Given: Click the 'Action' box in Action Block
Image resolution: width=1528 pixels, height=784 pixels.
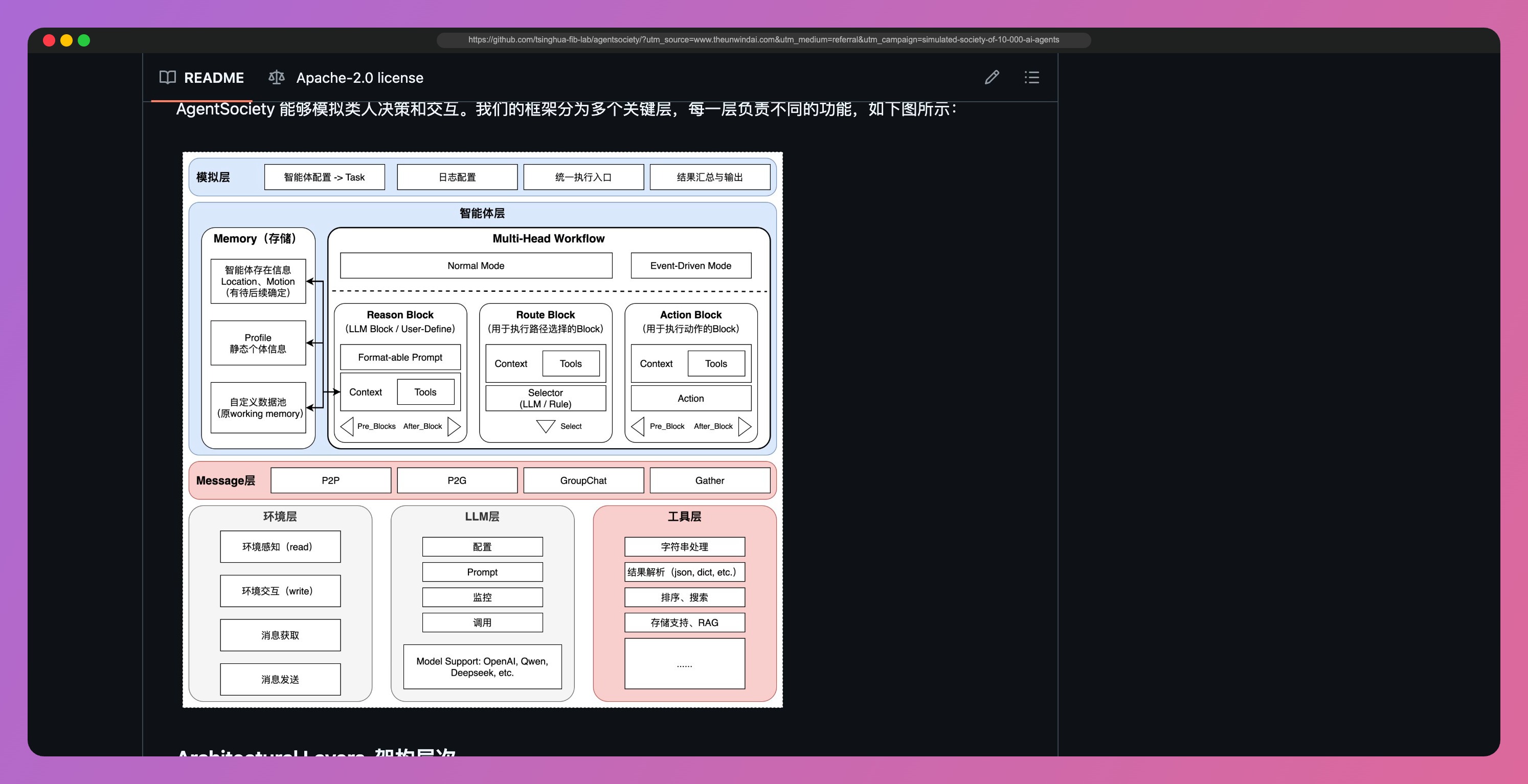Looking at the screenshot, I should [x=691, y=399].
